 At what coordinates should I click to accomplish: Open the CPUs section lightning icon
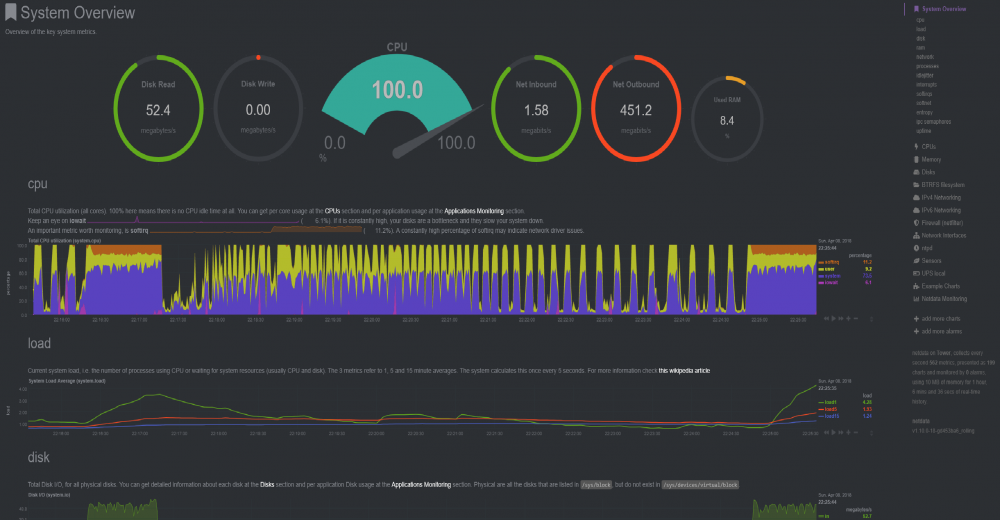(916, 147)
